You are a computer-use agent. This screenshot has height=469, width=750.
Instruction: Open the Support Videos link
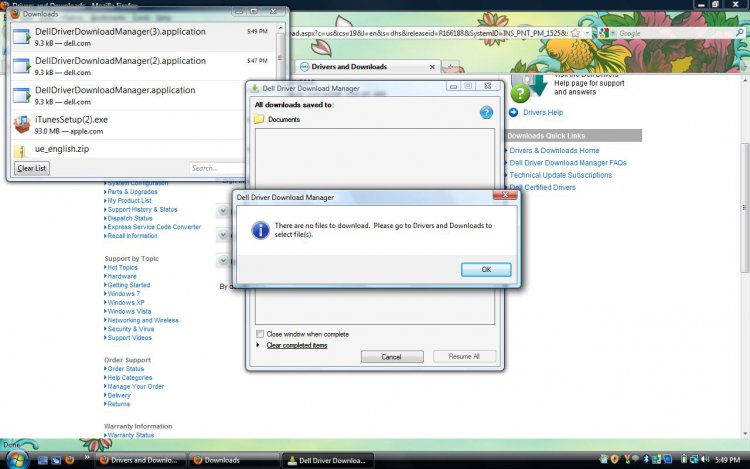pos(129,338)
